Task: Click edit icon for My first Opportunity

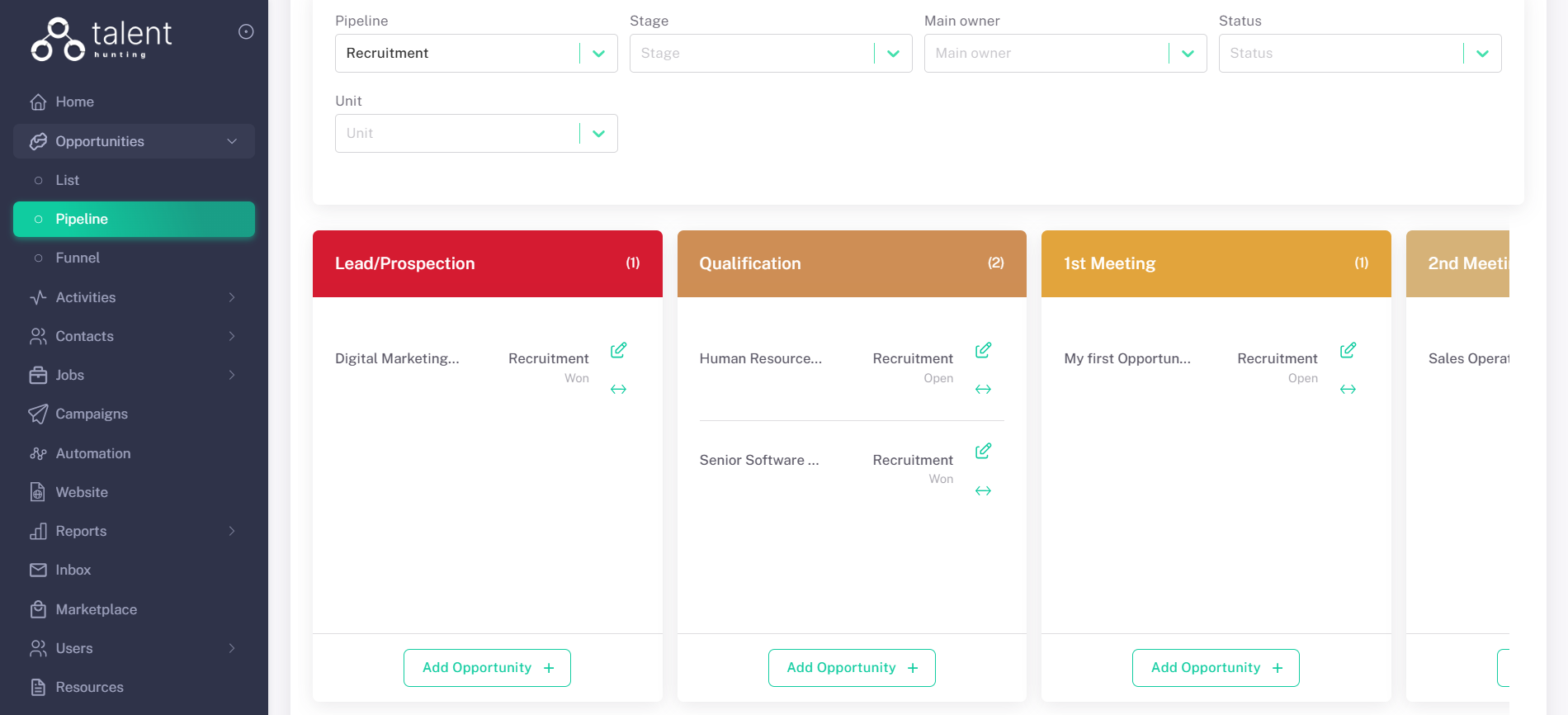Action: [x=1348, y=350]
